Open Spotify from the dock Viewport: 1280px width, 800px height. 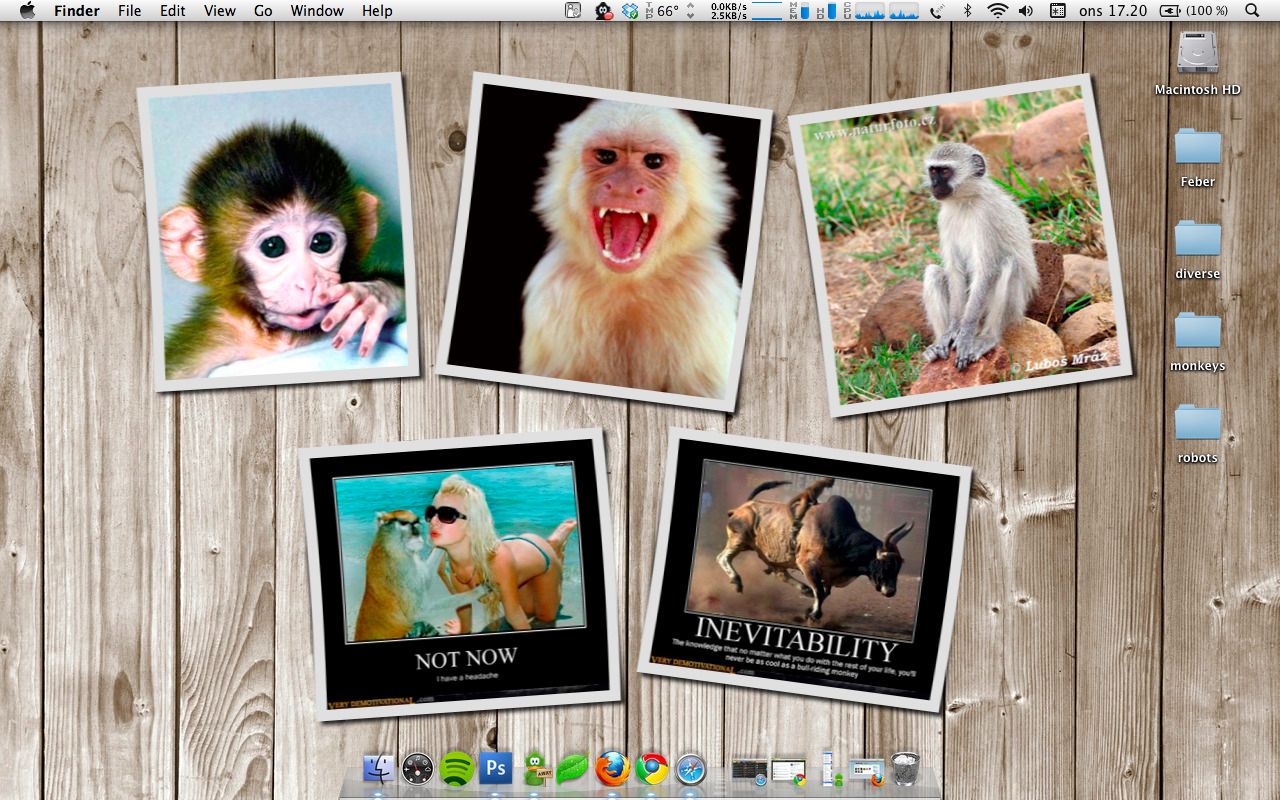(x=457, y=768)
